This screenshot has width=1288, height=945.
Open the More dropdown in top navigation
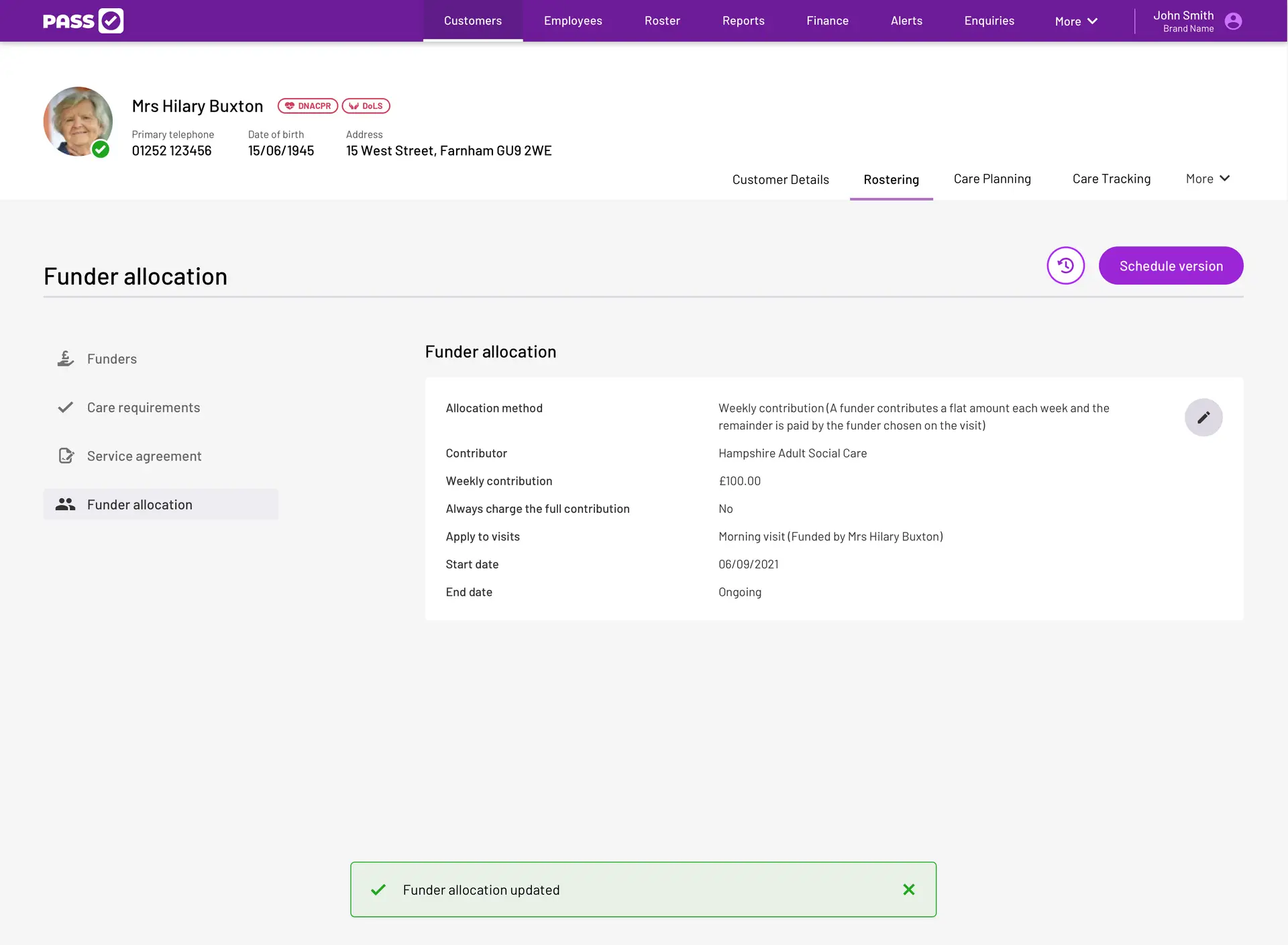[1076, 20]
